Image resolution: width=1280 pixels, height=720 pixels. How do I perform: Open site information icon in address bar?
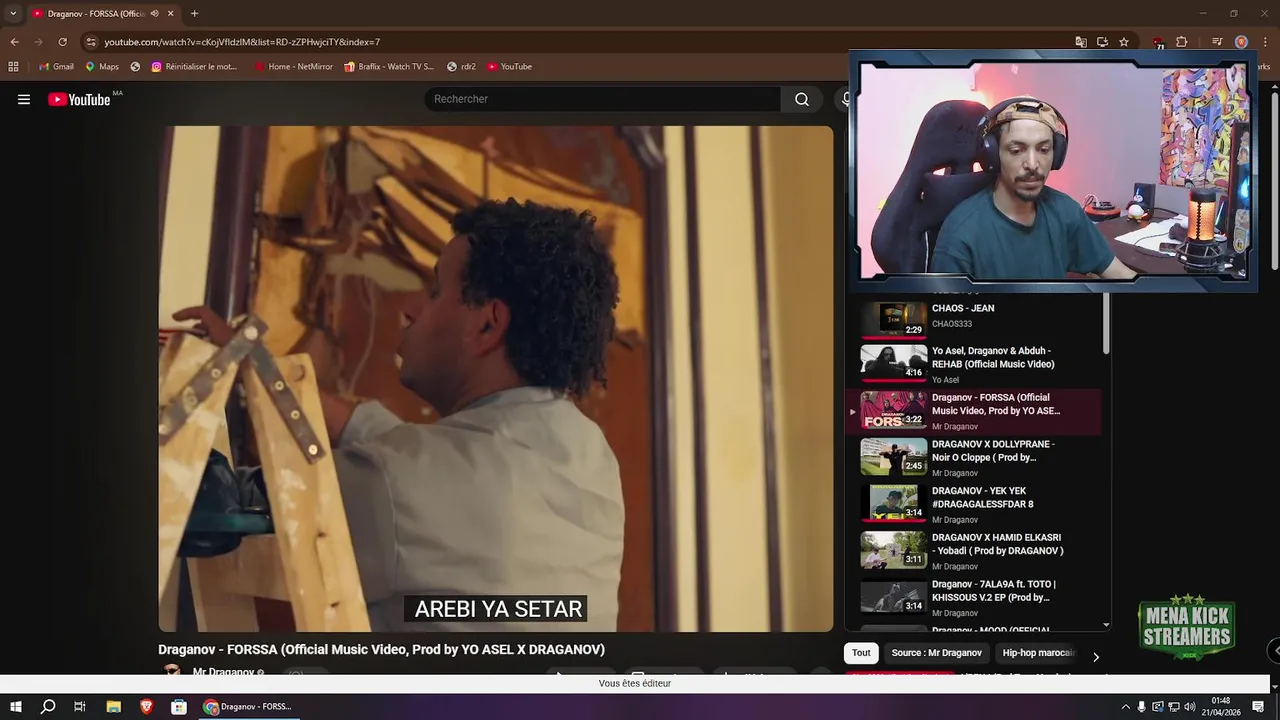point(91,42)
